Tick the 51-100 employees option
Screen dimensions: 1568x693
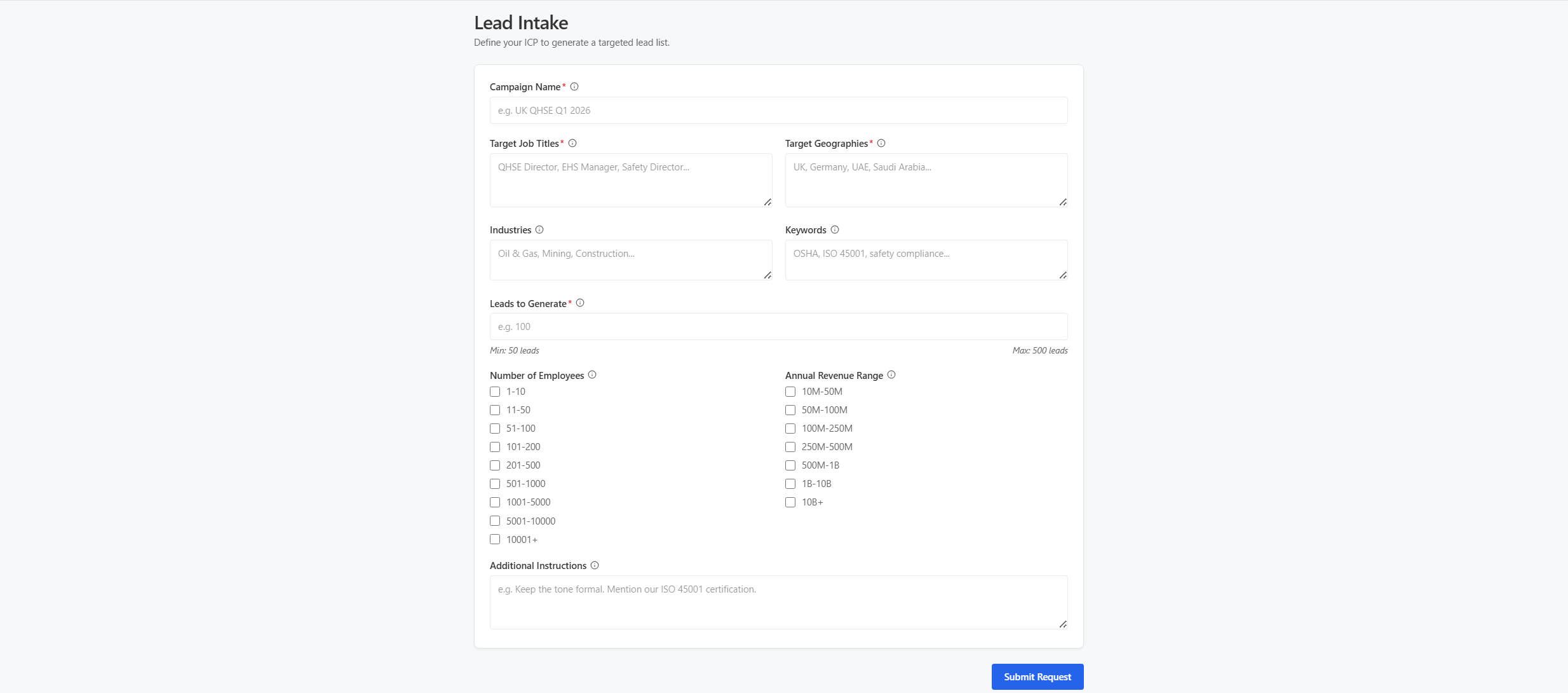495,429
